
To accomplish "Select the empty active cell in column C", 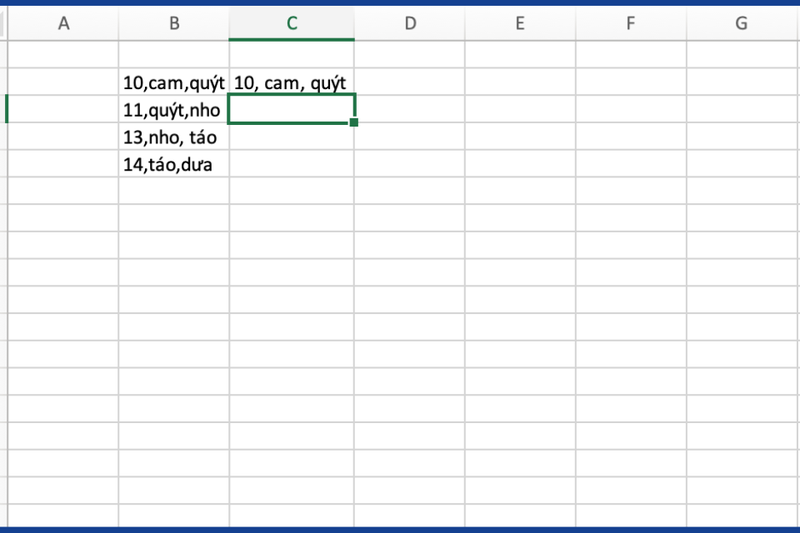I will coord(292,109).
